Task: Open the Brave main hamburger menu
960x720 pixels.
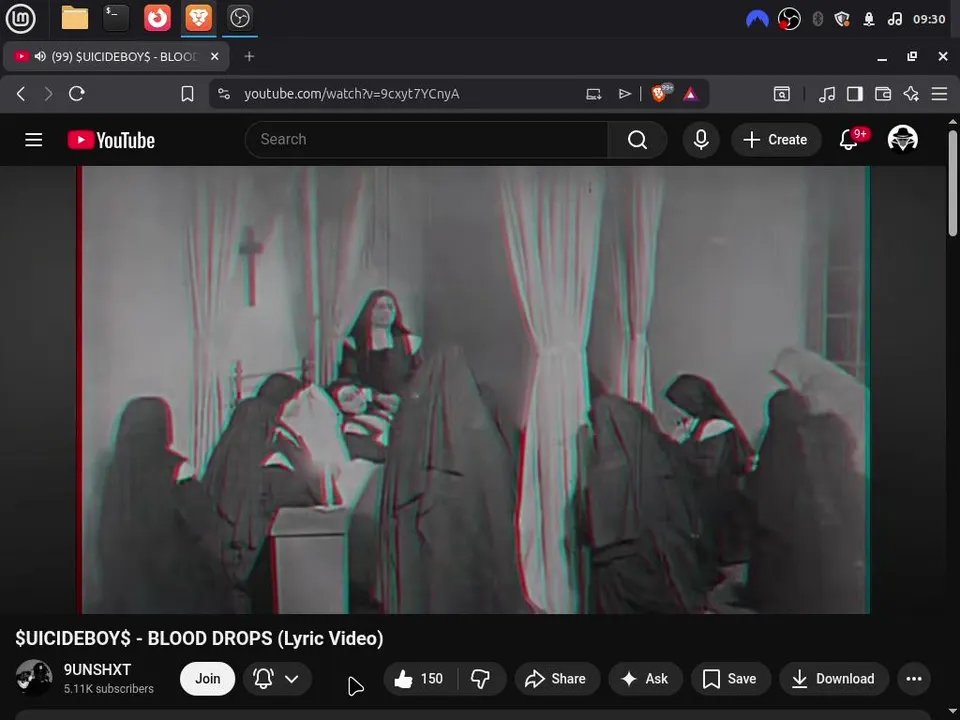Action: pos(939,94)
